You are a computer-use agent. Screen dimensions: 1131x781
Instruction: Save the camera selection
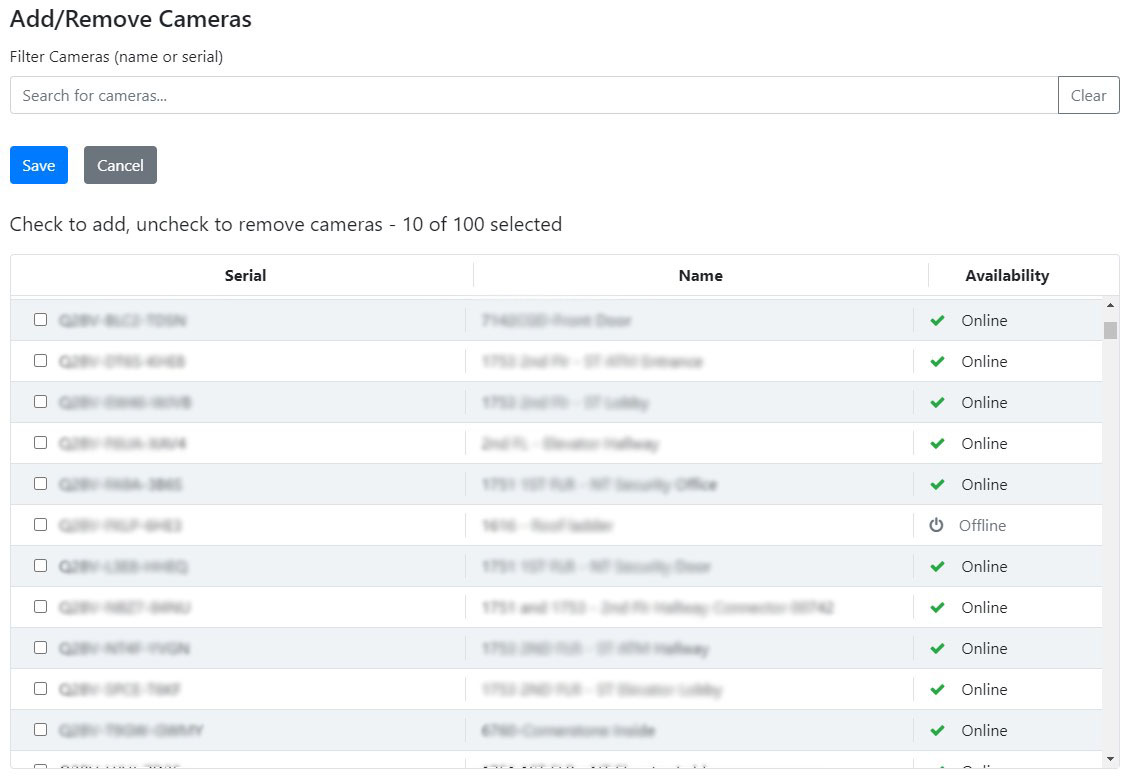[x=39, y=166]
